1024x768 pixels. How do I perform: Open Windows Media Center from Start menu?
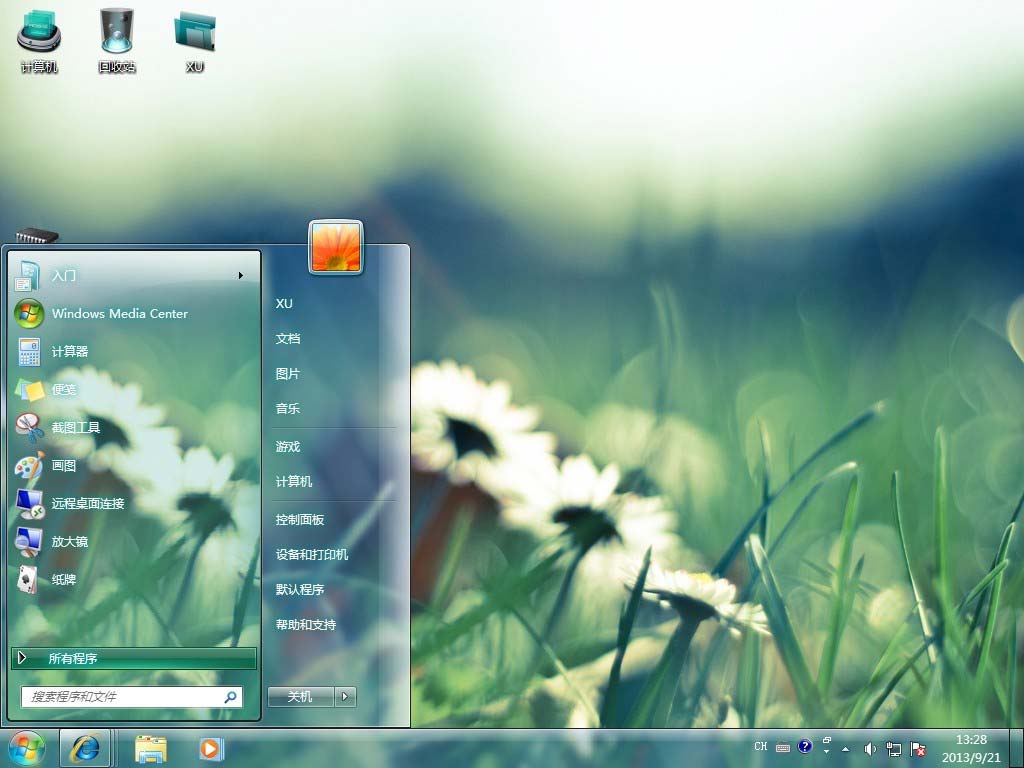coord(119,313)
